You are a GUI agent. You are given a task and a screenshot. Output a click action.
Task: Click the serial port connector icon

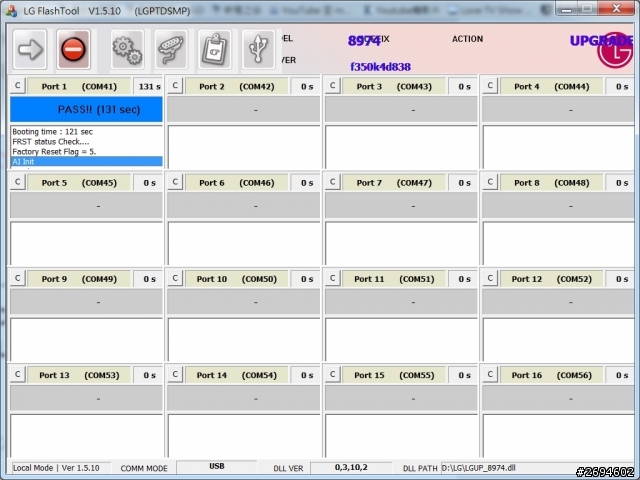pos(171,49)
